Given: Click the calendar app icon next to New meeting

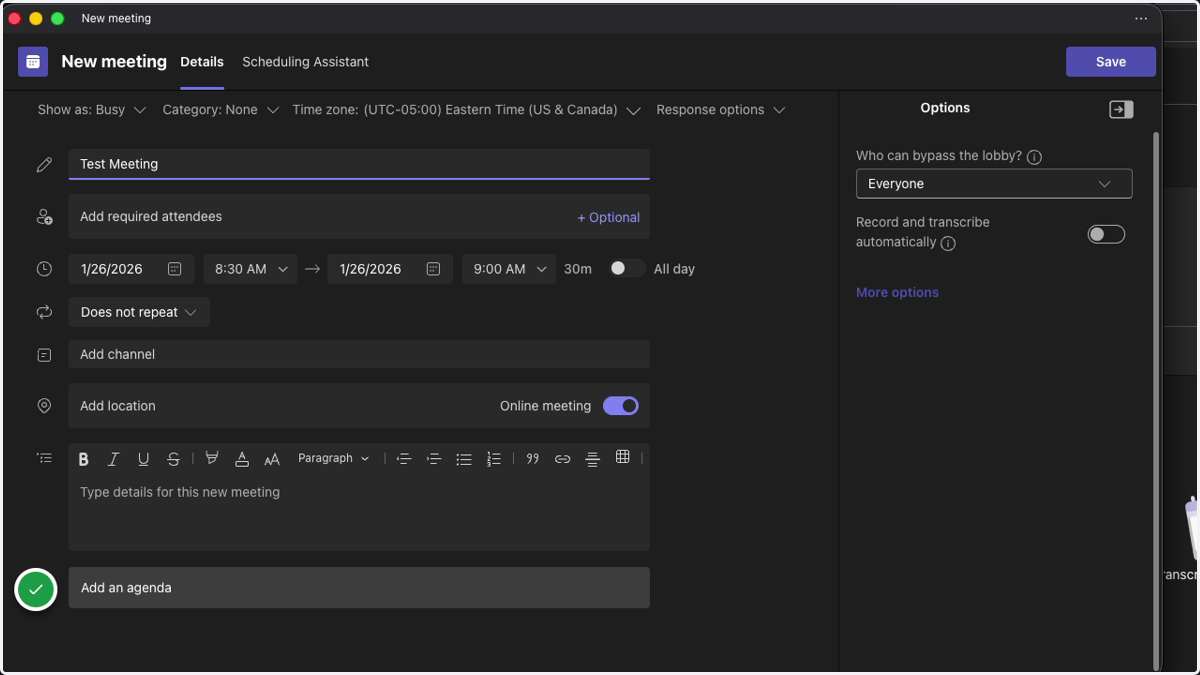Looking at the screenshot, I should (x=33, y=62).
